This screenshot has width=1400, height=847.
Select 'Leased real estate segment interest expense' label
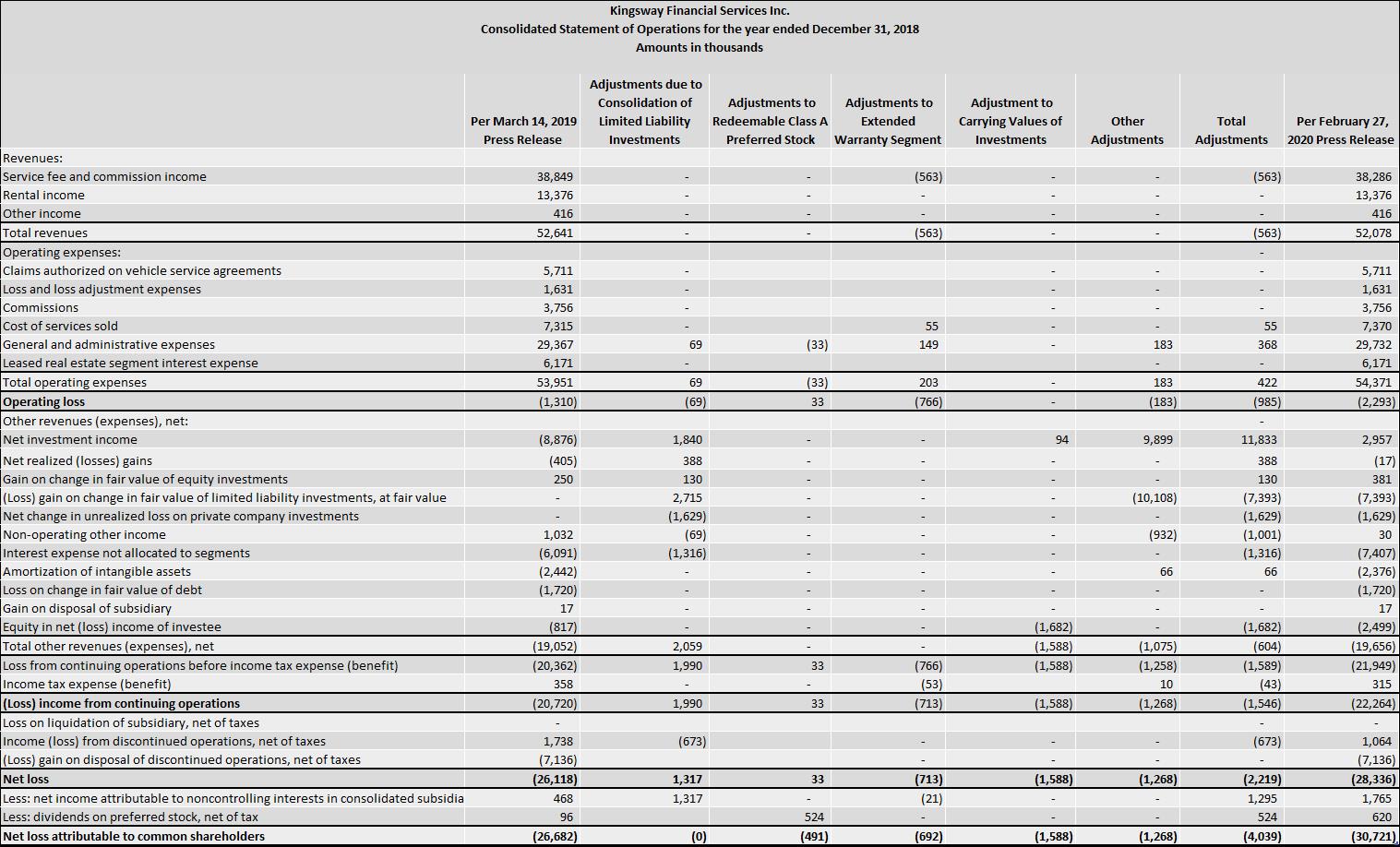131,363
